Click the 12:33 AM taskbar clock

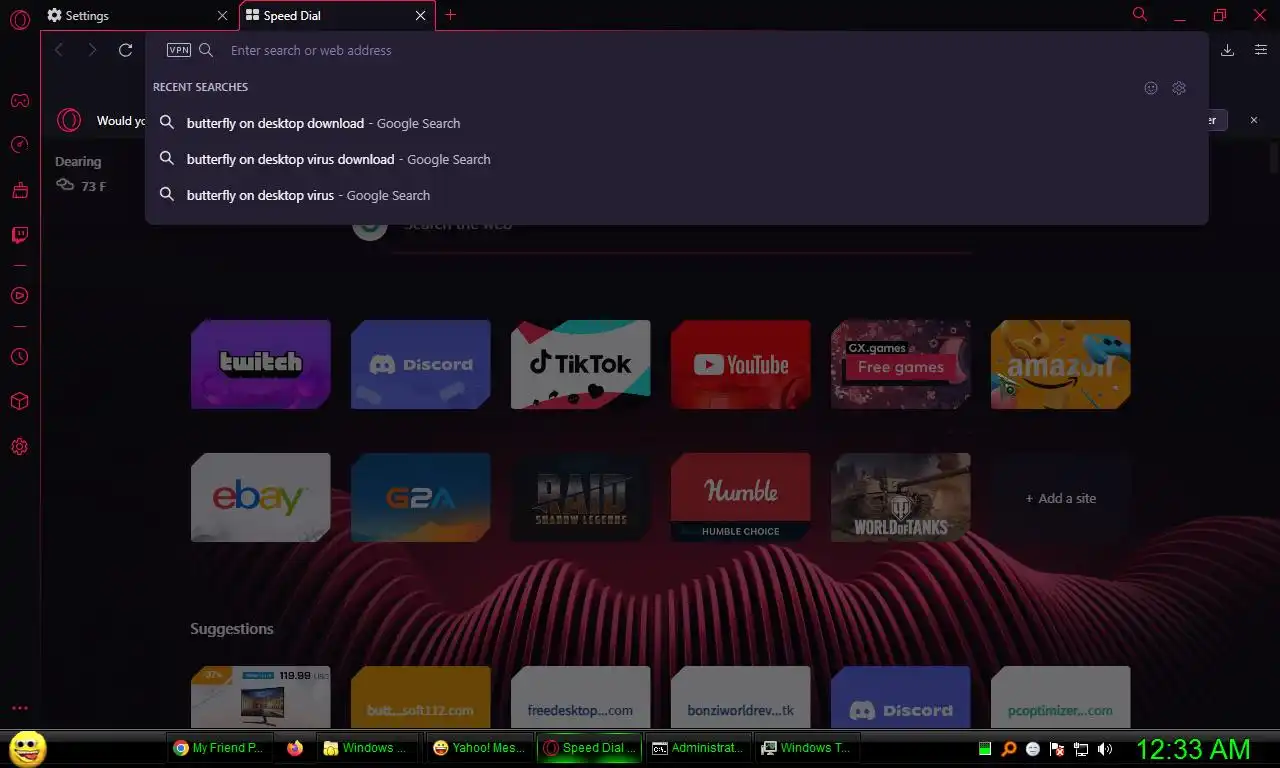click(x=1193, y=749)
